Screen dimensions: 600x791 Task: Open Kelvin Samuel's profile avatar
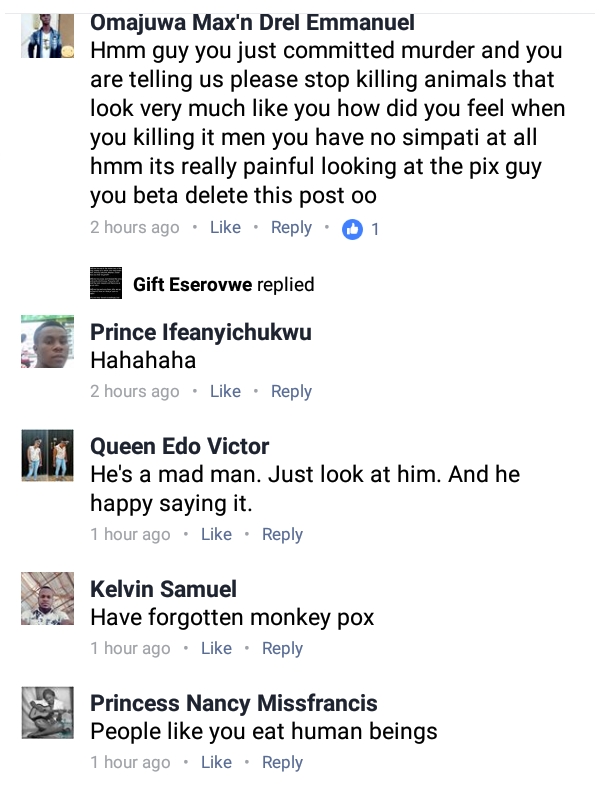(47, 598)
